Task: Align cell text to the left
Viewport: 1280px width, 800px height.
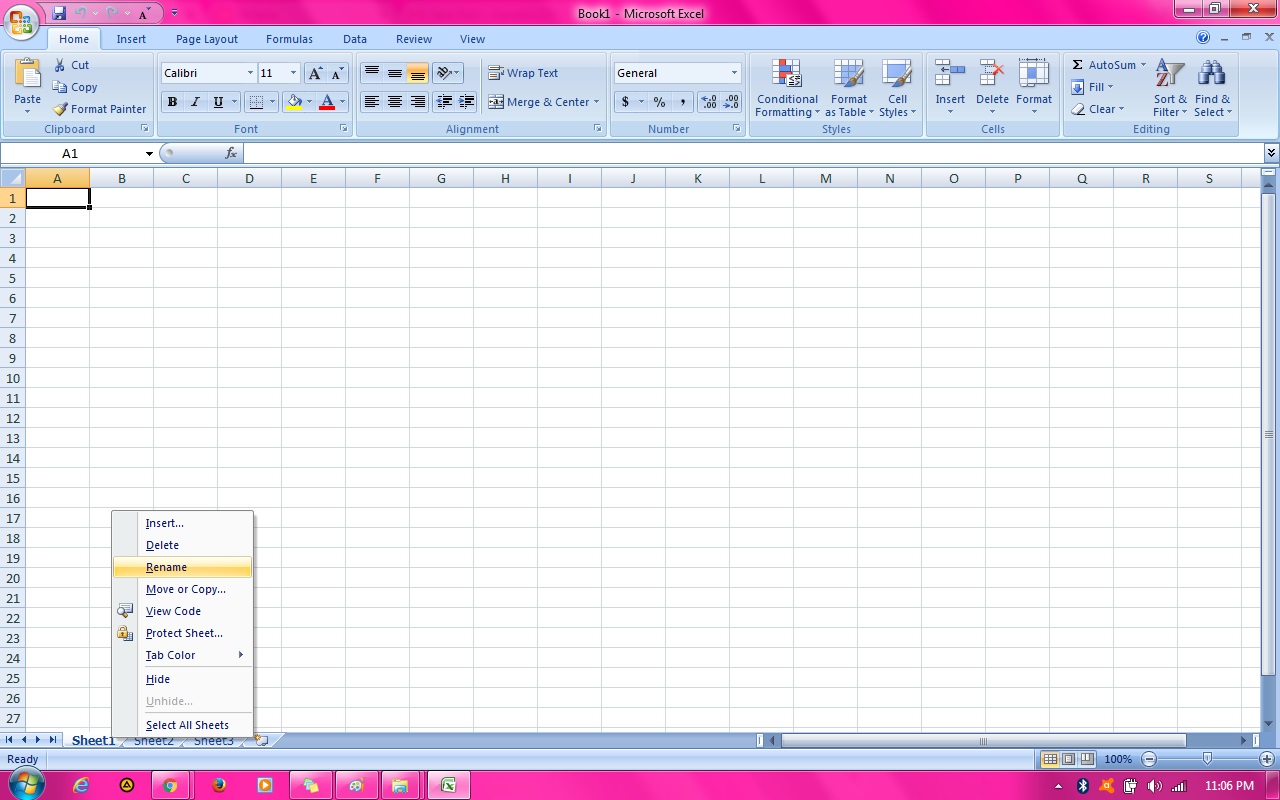Action: 371,102
